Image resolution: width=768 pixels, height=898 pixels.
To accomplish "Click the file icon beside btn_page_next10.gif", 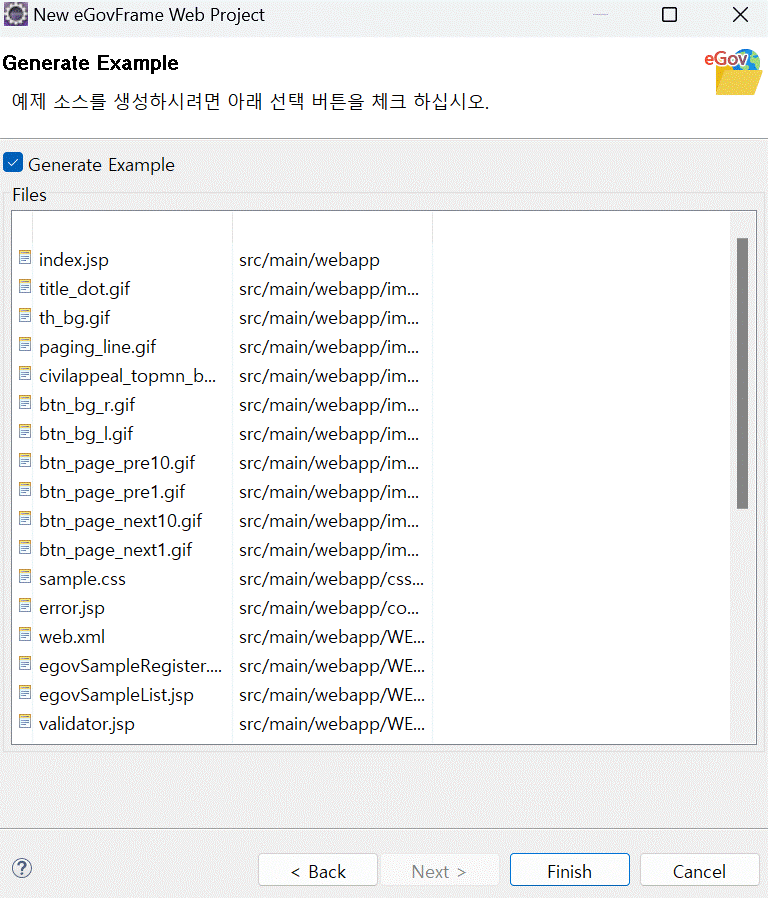I will 25,519.
